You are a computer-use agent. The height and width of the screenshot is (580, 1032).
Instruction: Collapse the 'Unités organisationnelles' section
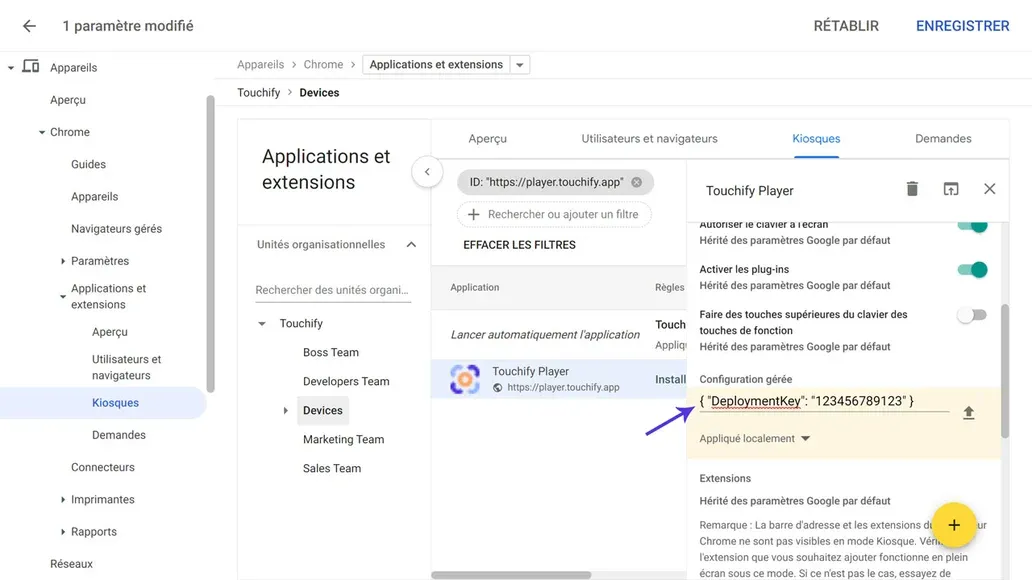click(410, 243)
